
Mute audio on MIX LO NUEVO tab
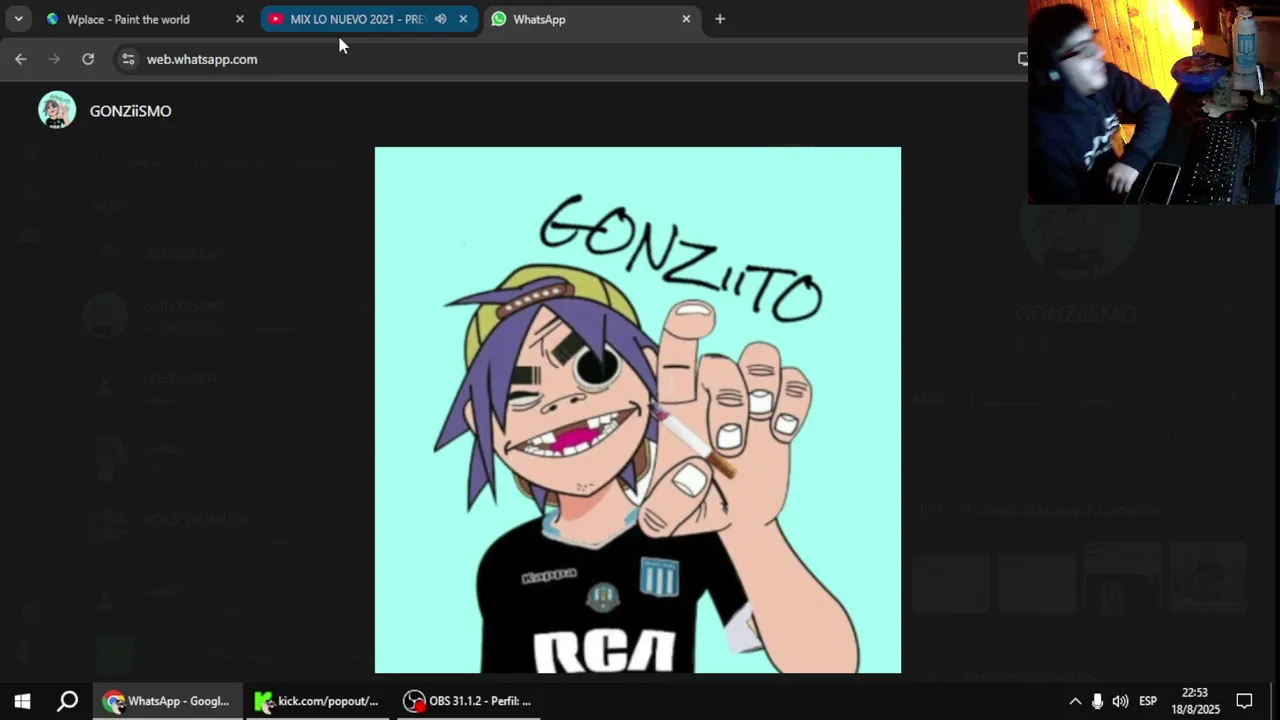pos(440,19)
